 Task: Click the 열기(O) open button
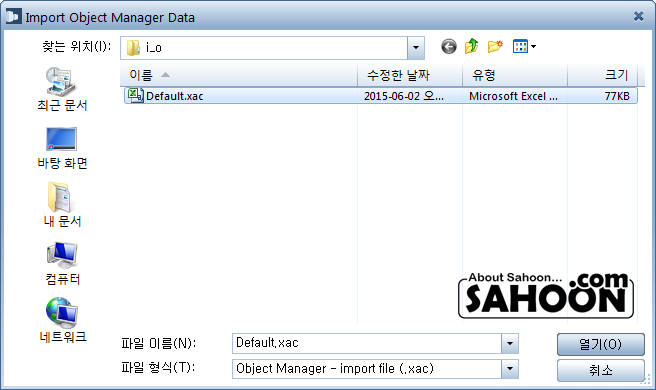[x=600, y=344]
